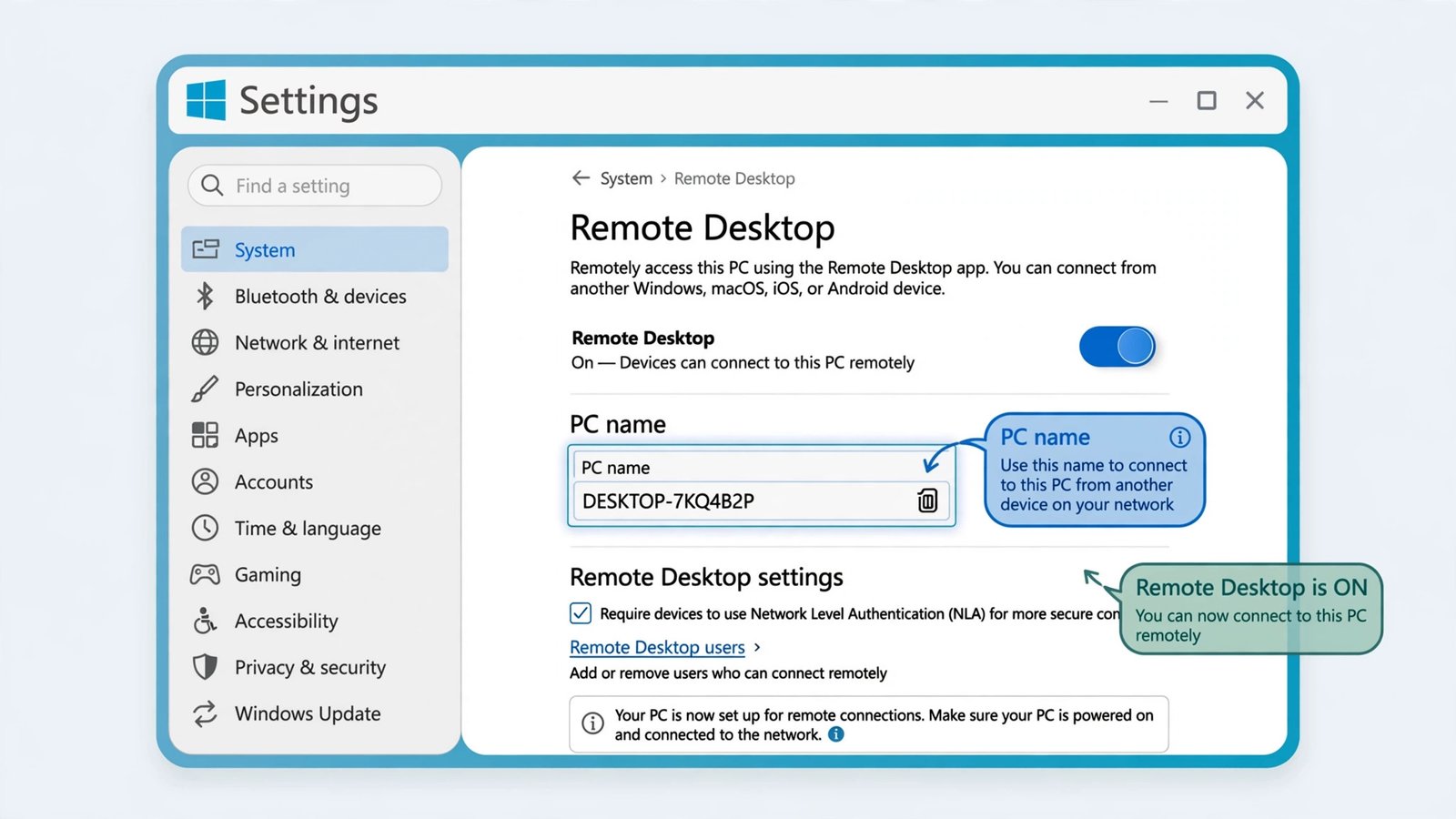Click the magnifier icon in the search box

[212, 186]
